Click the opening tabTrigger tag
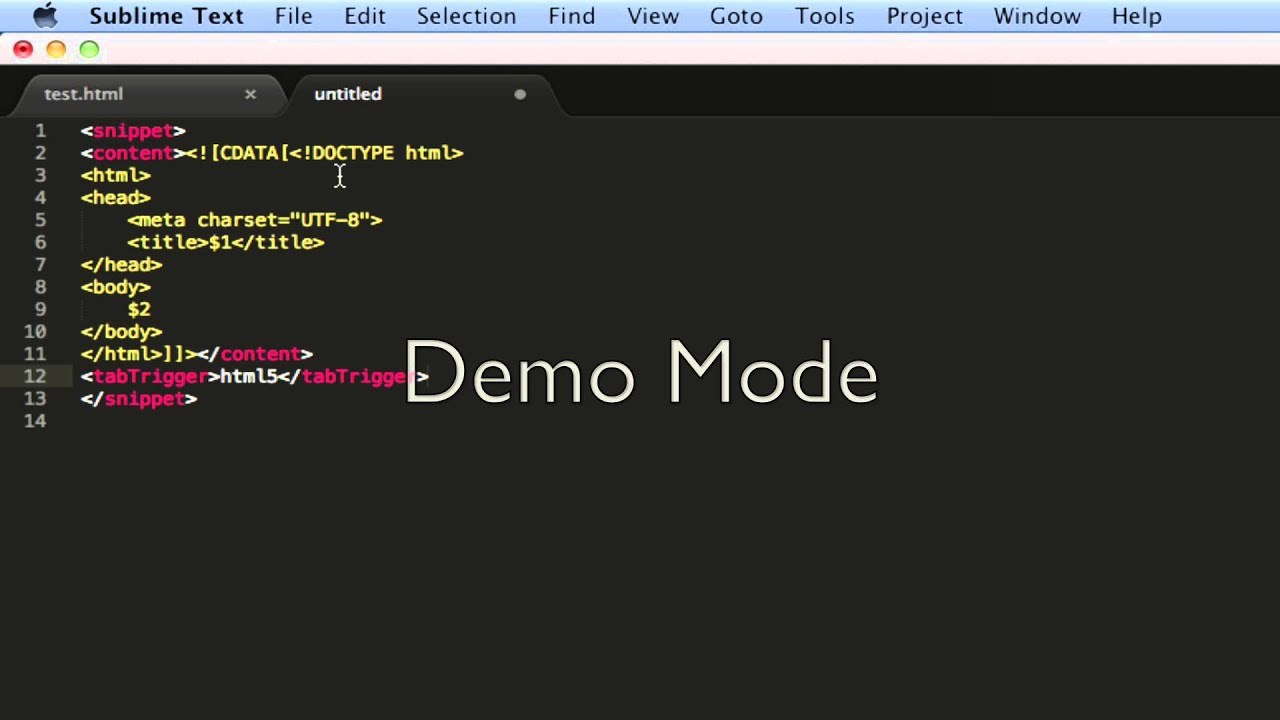 pos(151,376)
